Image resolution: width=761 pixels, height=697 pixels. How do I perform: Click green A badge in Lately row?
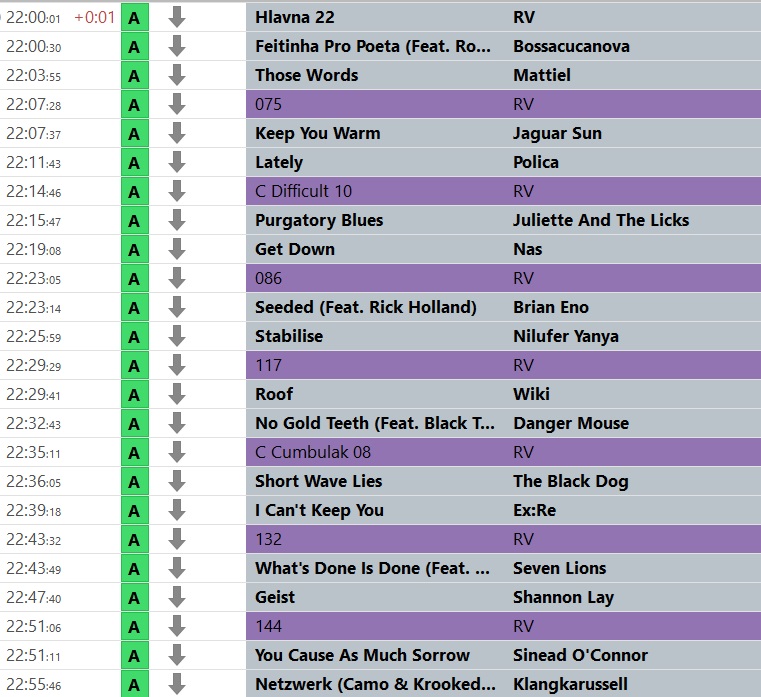click(x=134, y=163)
